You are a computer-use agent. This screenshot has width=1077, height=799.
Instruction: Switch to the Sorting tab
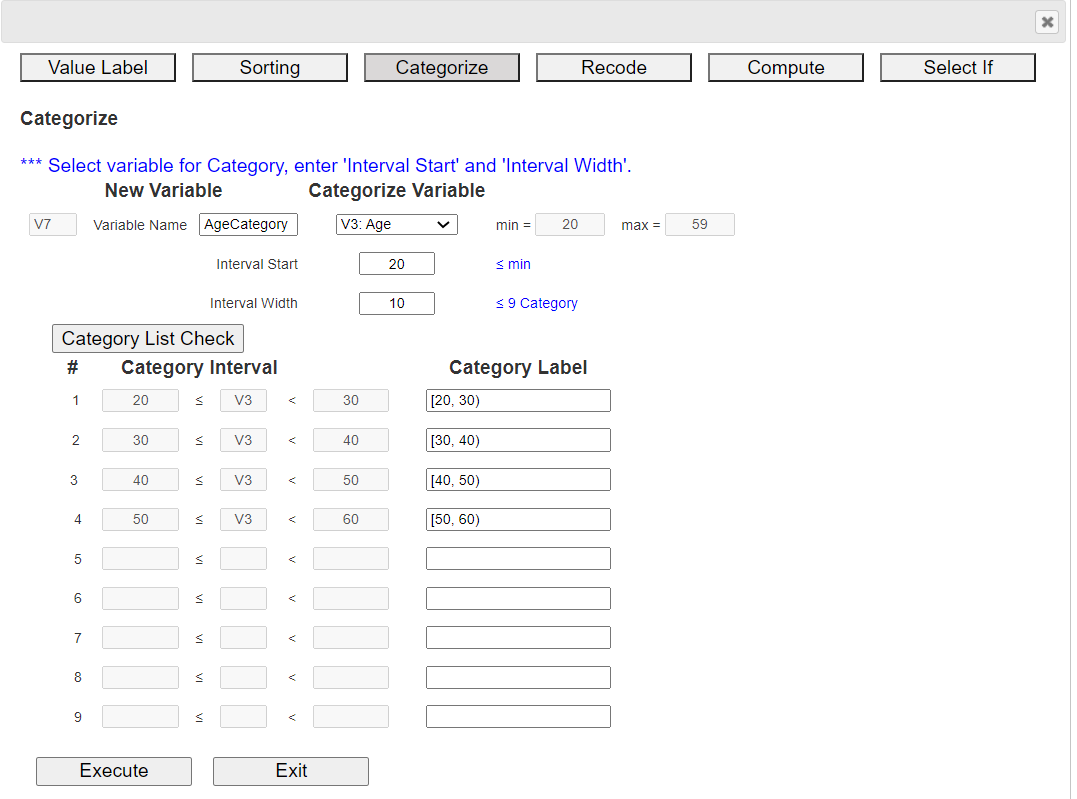[x=270, y=68]
